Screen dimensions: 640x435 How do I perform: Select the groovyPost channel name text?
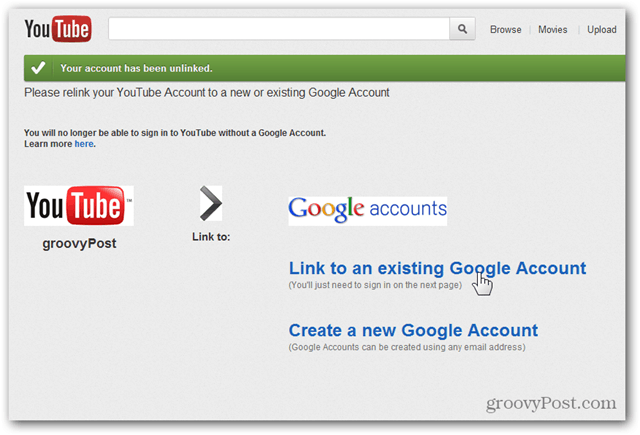[x=79, y=244]
